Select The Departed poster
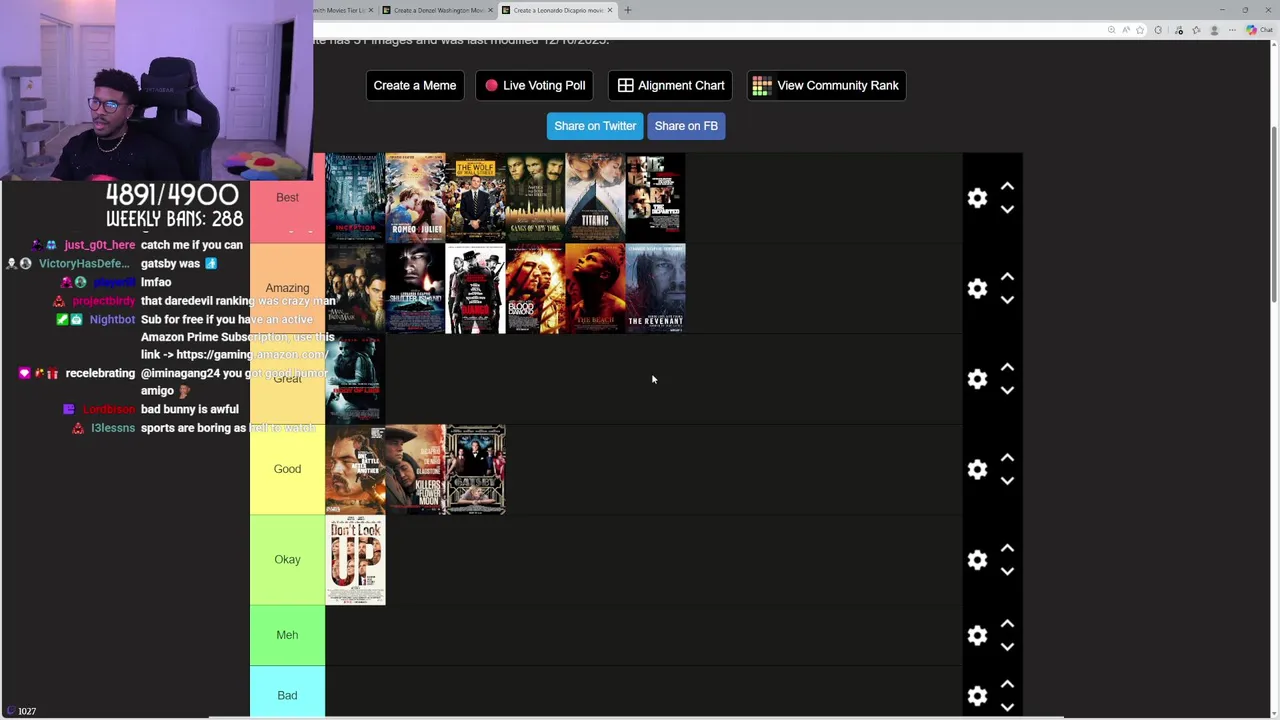1280x720 pixels. (655, 198)
